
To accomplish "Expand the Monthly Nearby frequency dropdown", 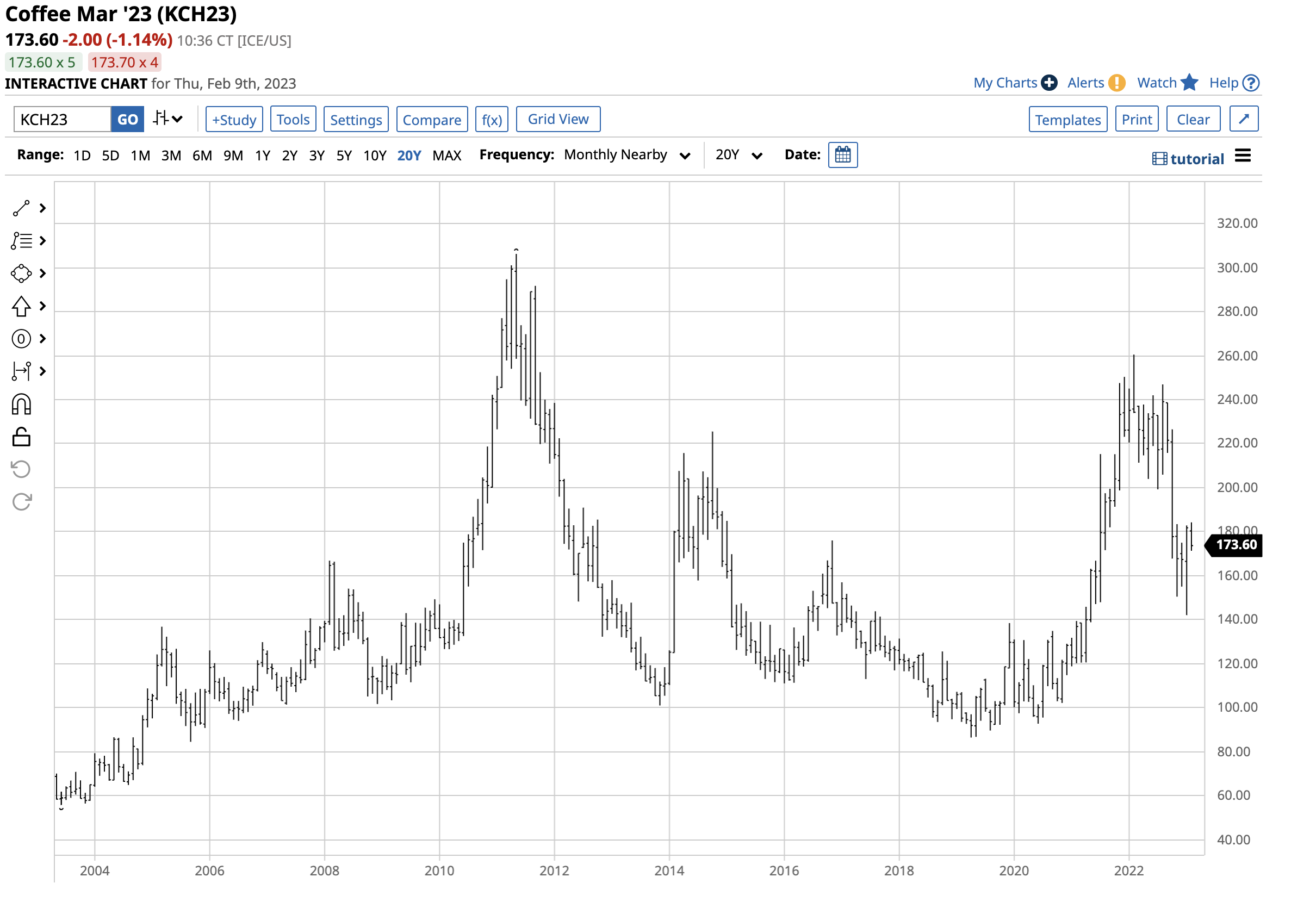I will 627,156.
